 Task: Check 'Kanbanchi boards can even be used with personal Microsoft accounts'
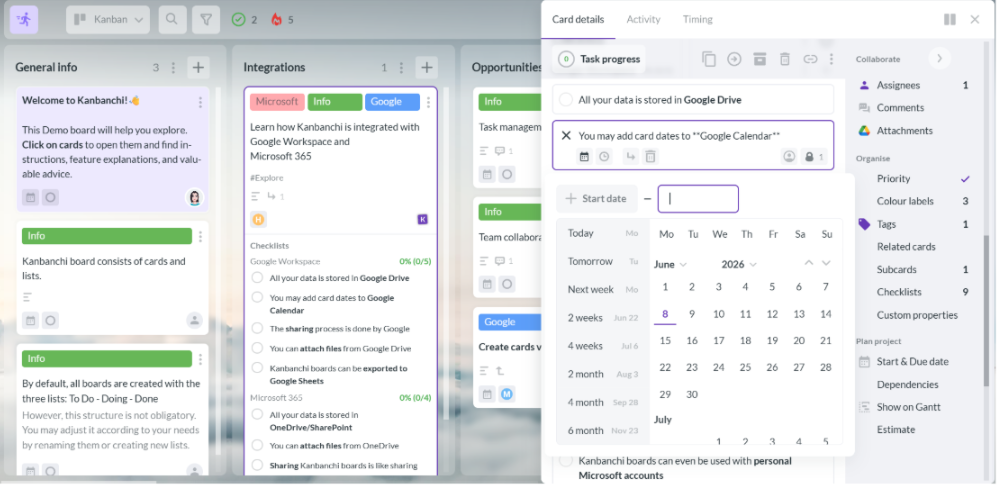(x=566, y=461)
